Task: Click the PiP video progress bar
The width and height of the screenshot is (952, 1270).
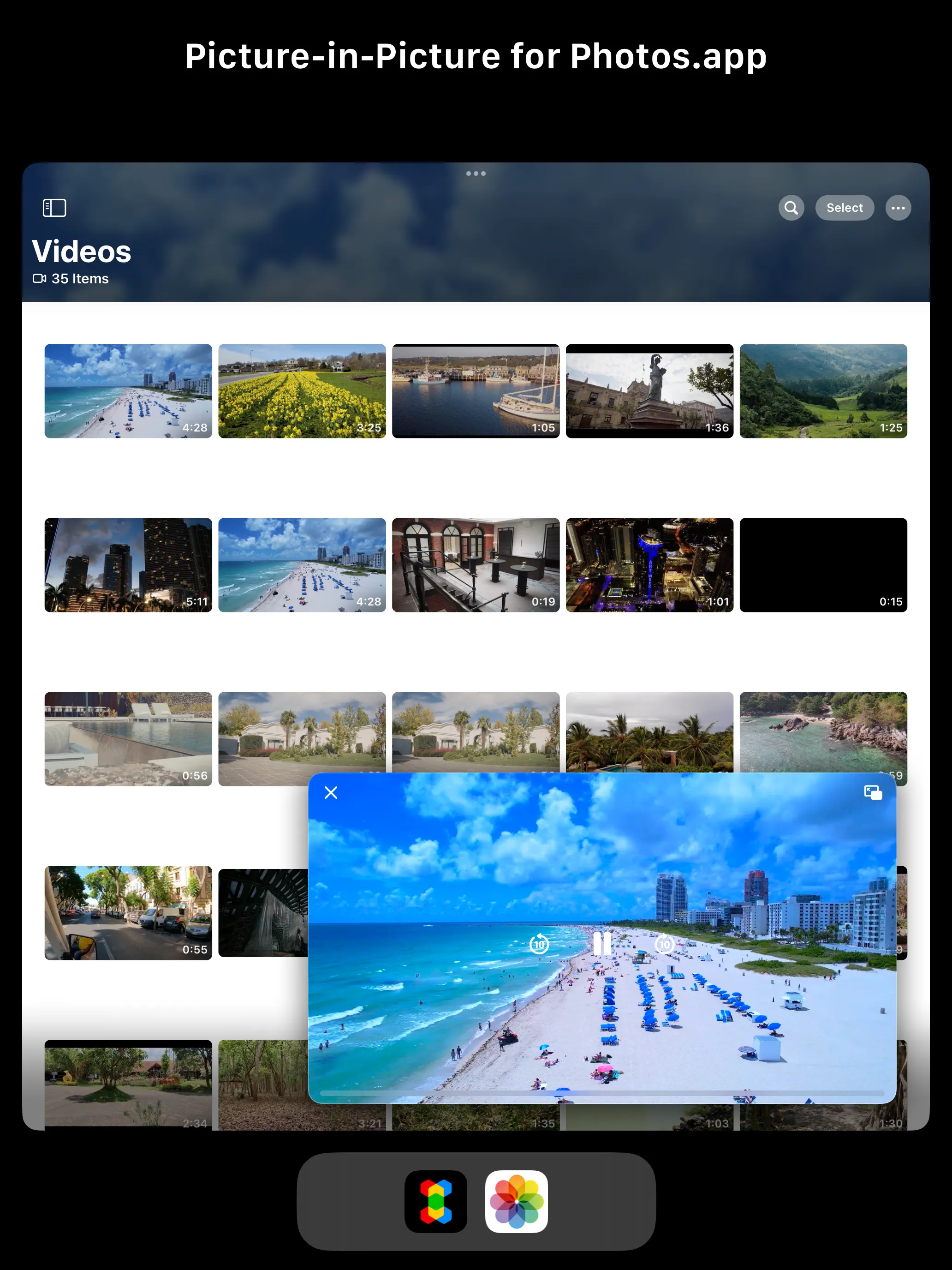Action: [601, 1093]
